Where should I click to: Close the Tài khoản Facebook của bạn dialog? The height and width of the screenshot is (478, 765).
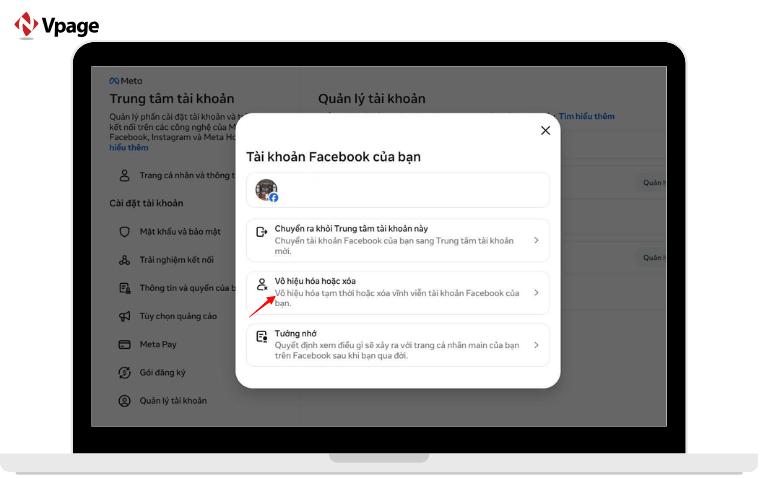tap(545, 131)
